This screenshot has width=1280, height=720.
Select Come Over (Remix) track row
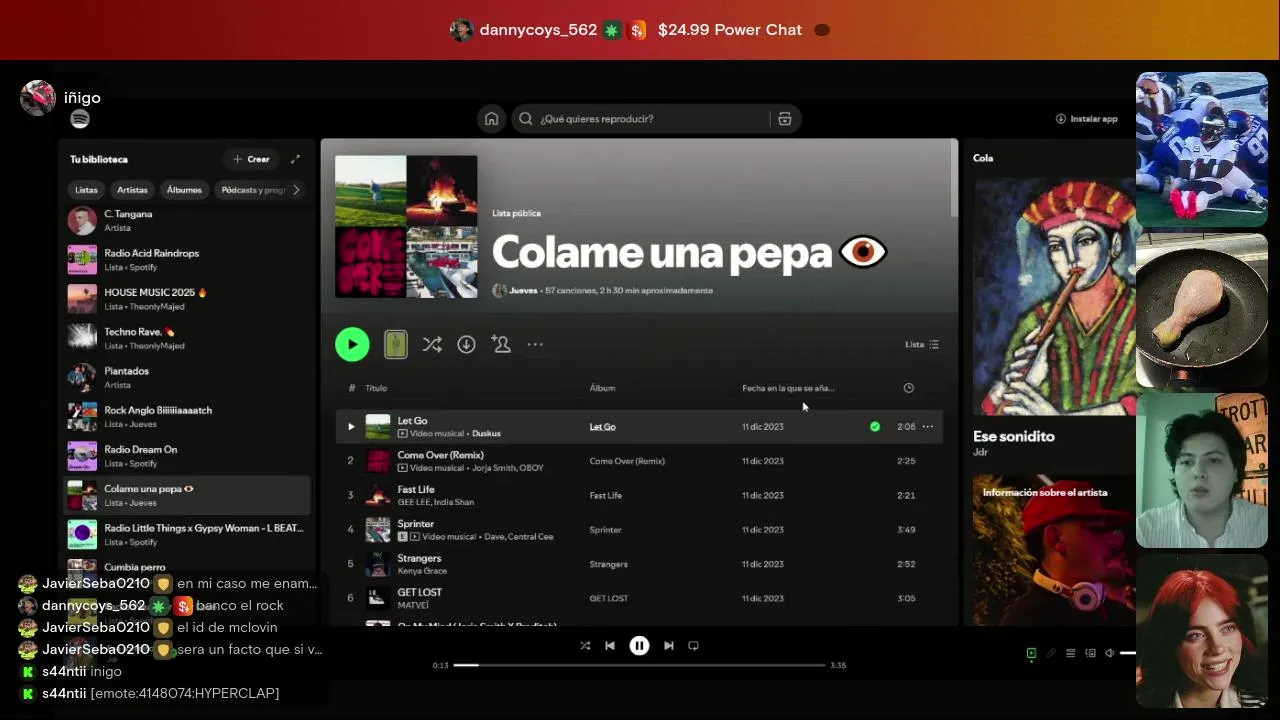point(640,461)
